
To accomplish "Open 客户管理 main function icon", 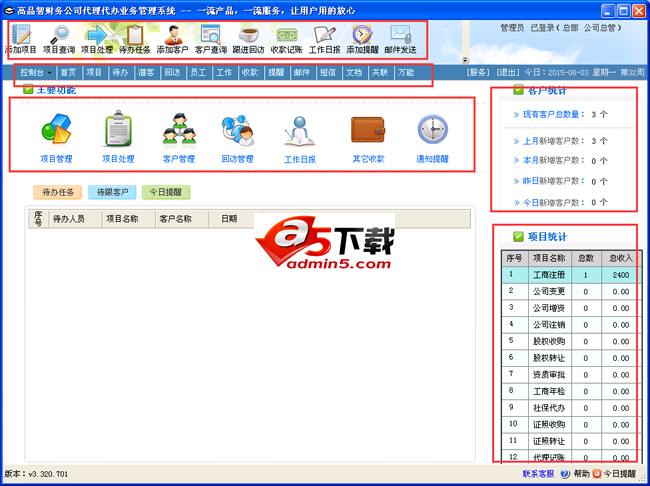I will click(179, 129).
